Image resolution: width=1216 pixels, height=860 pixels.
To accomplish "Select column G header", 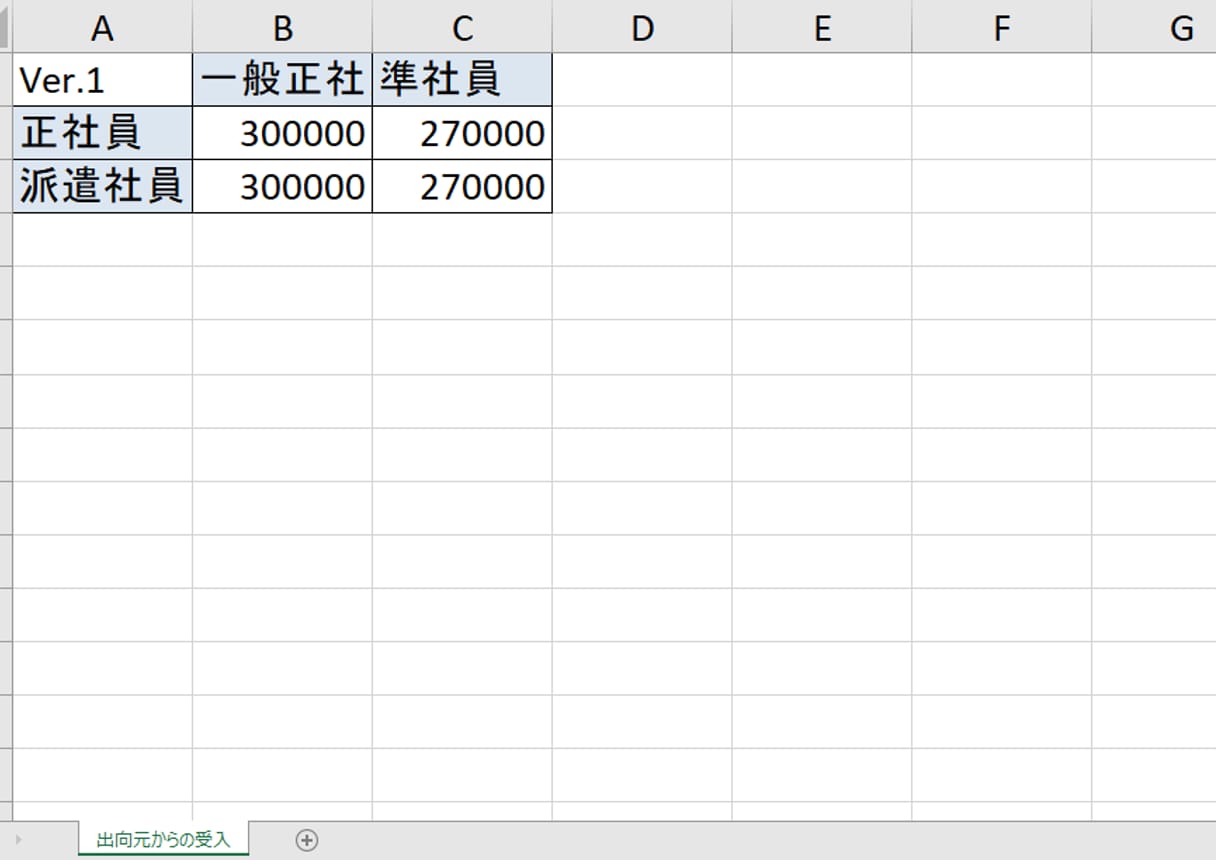I will tap(1178, 28).
